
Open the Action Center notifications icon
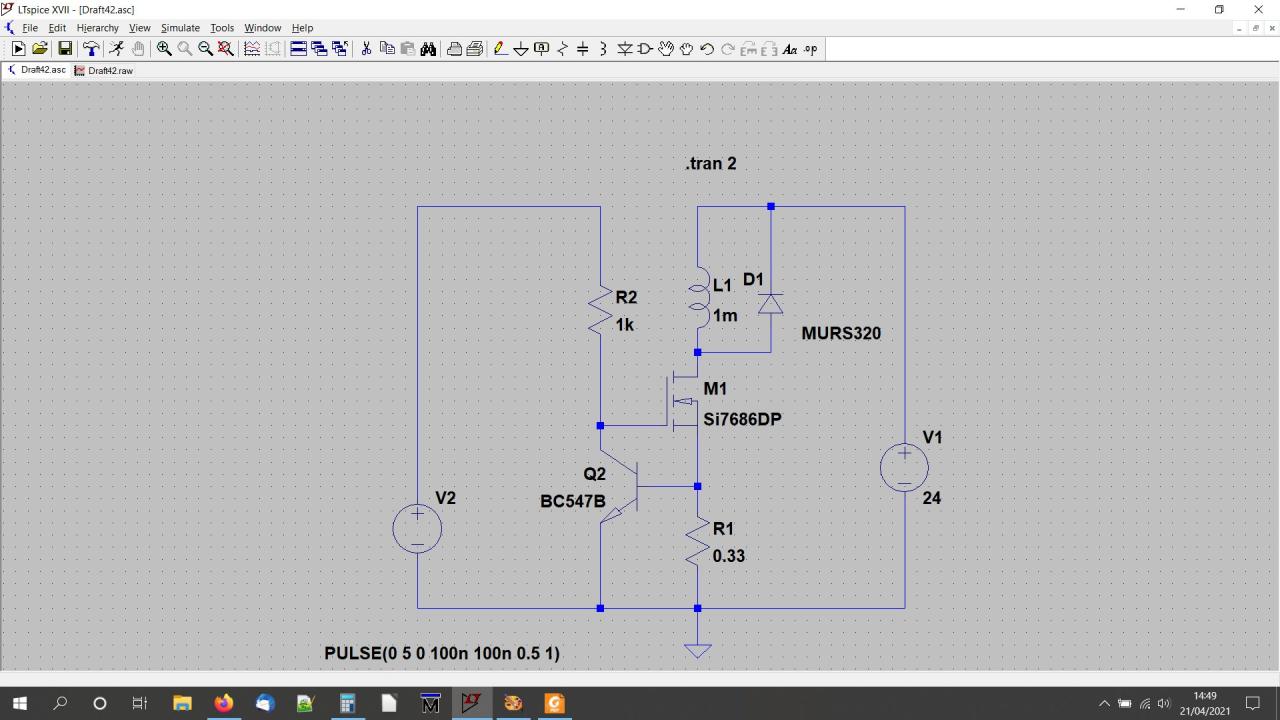pos(1252,704)
